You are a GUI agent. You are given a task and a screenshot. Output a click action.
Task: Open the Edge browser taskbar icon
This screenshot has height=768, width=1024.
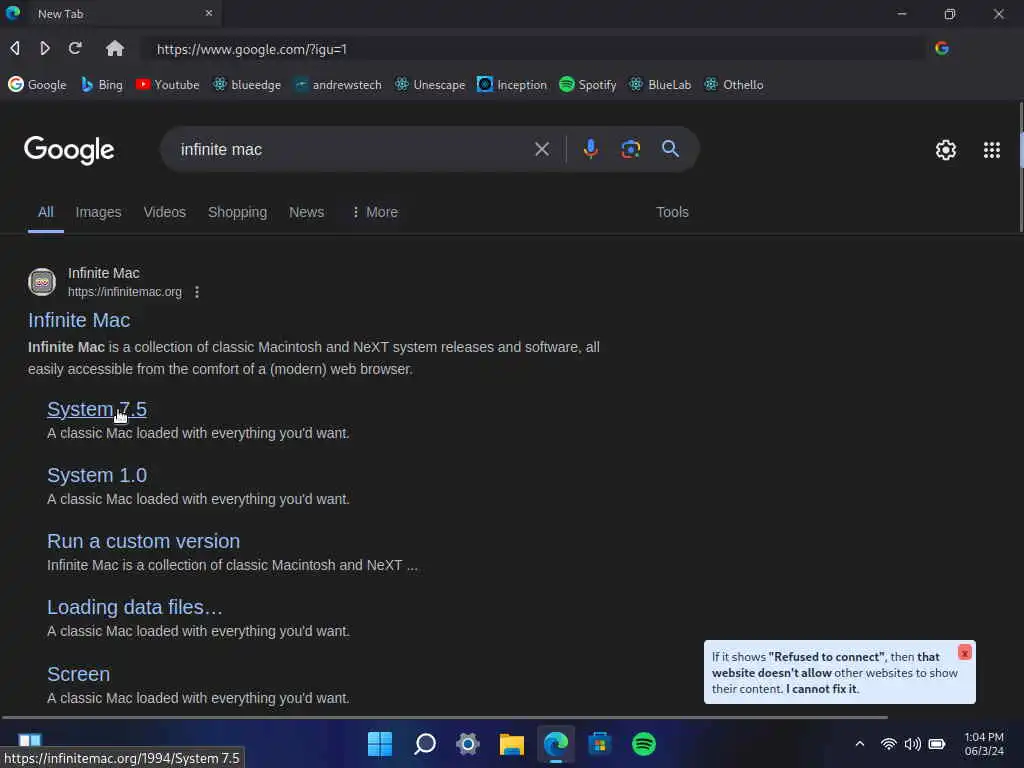click(556, 744)
